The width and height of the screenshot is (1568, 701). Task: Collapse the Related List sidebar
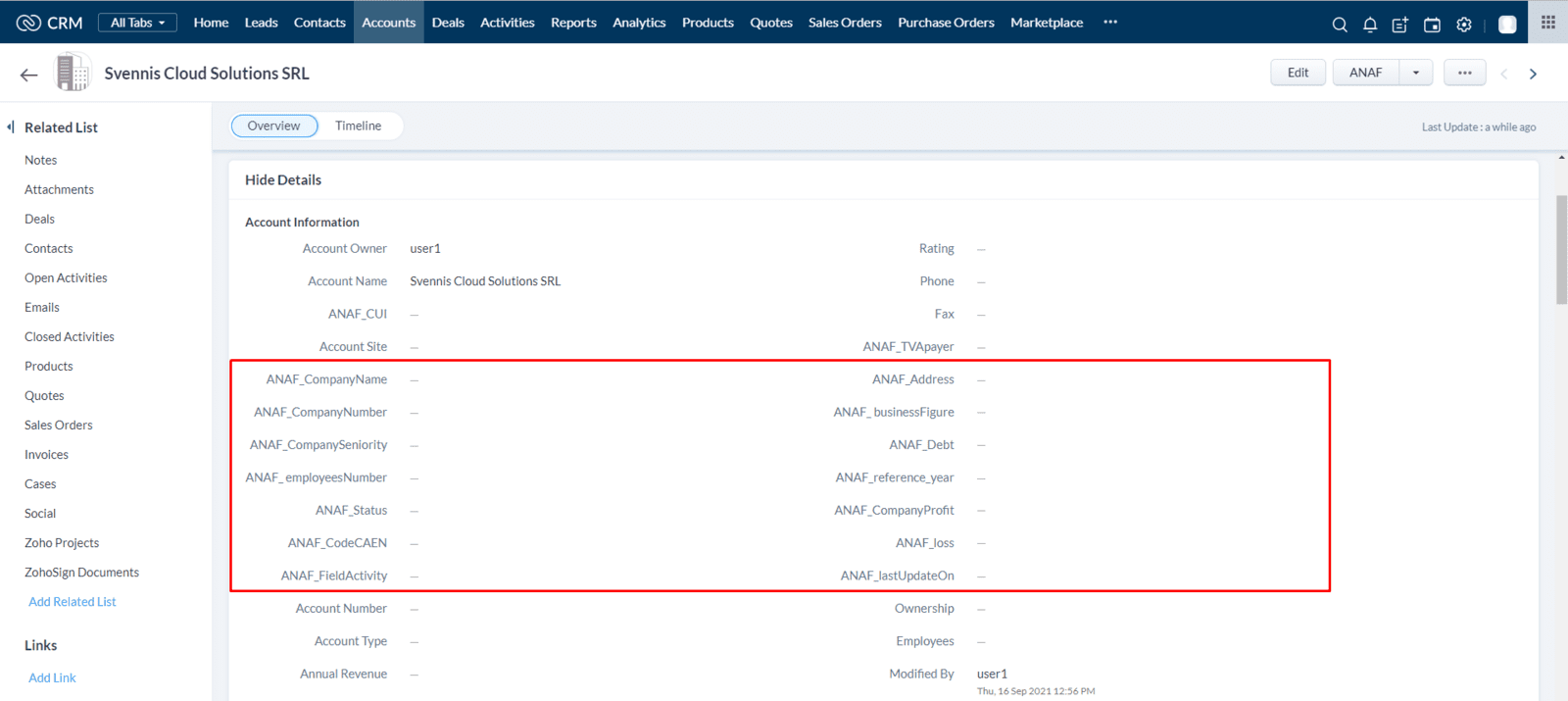(11, 126)
